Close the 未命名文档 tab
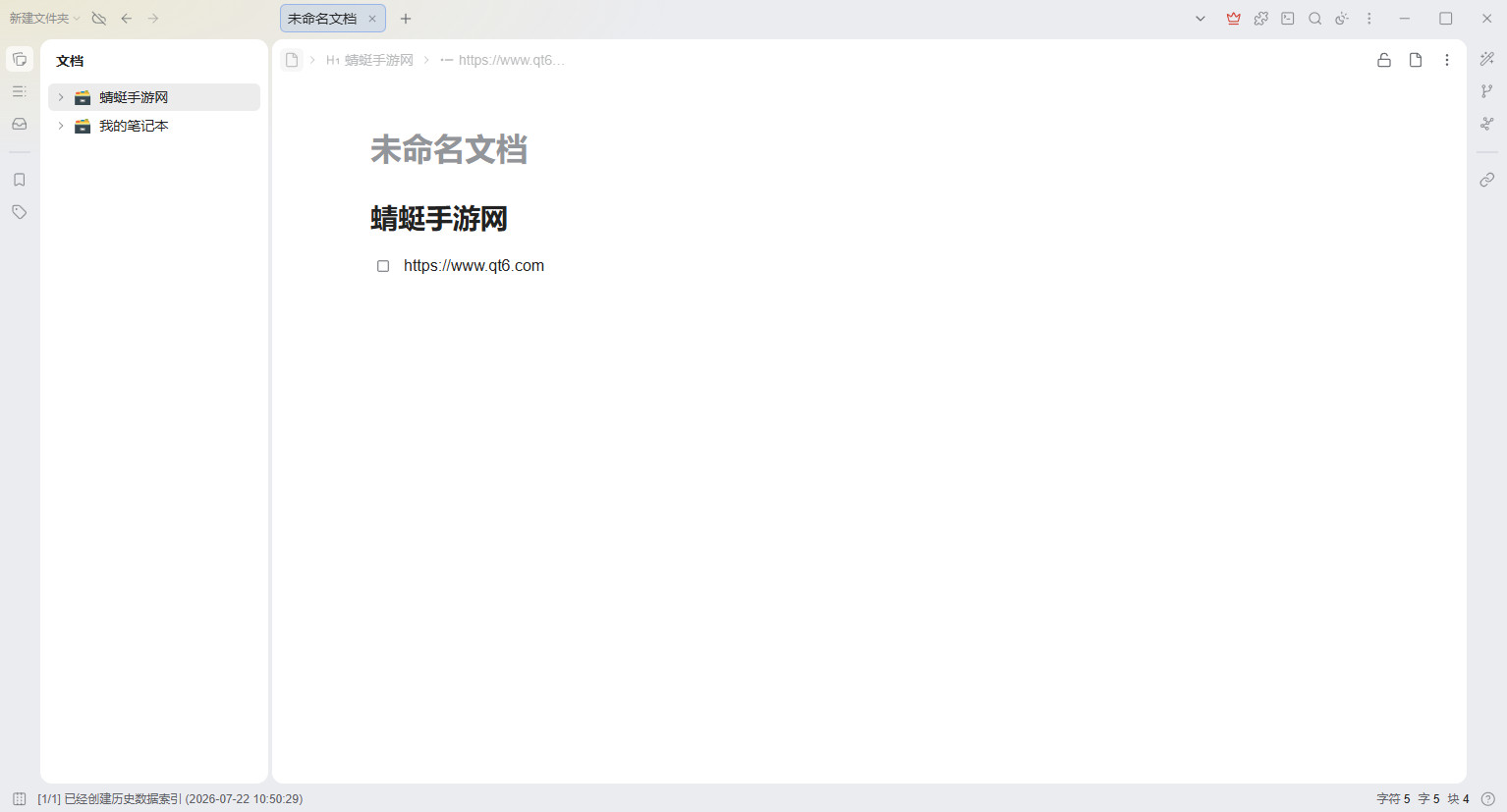Image resolution: width=1507 pixels, height=812 pixels. tap(372, 19)
